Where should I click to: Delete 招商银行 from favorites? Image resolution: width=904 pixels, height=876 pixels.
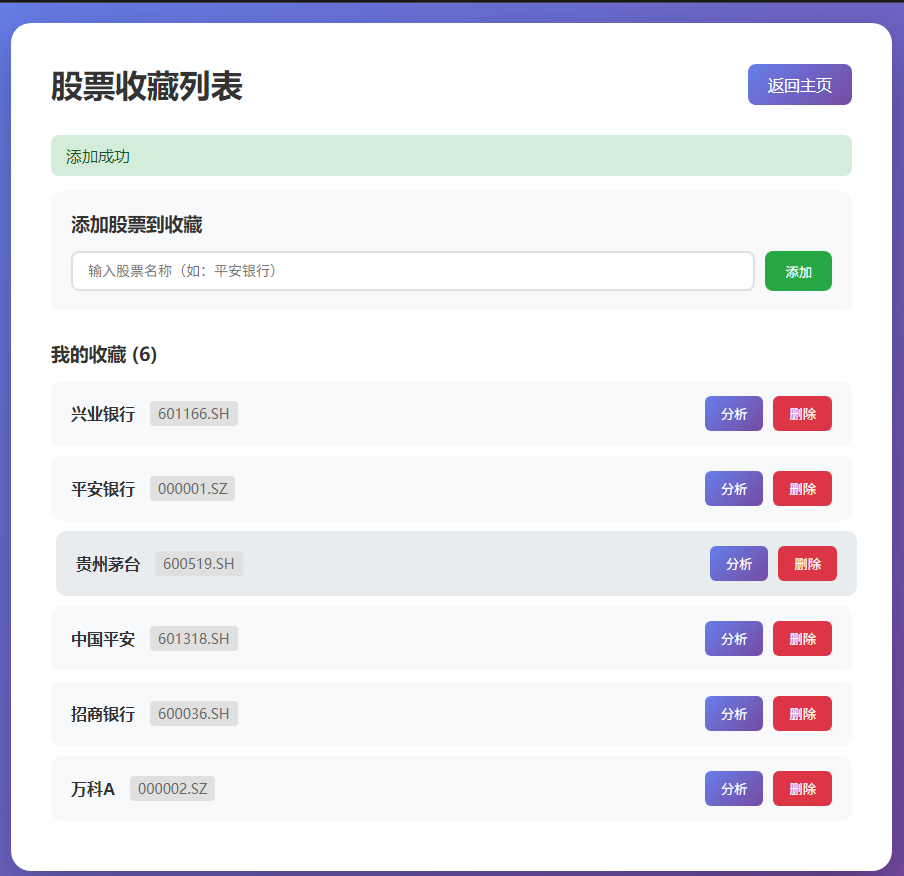point(802,713)
